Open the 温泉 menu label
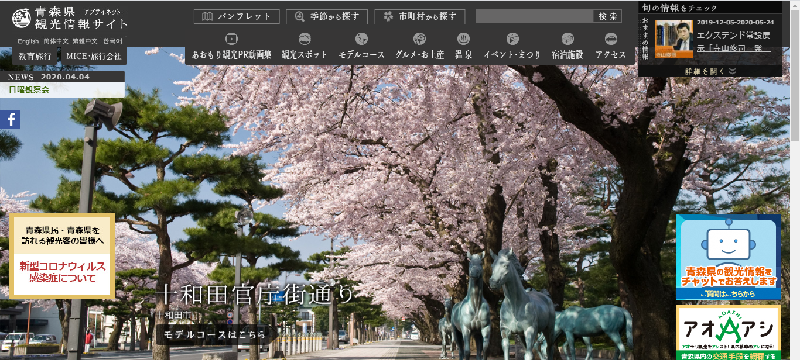Image resolution: width=800 pixels, height=360 pixels. pos(463,55)
